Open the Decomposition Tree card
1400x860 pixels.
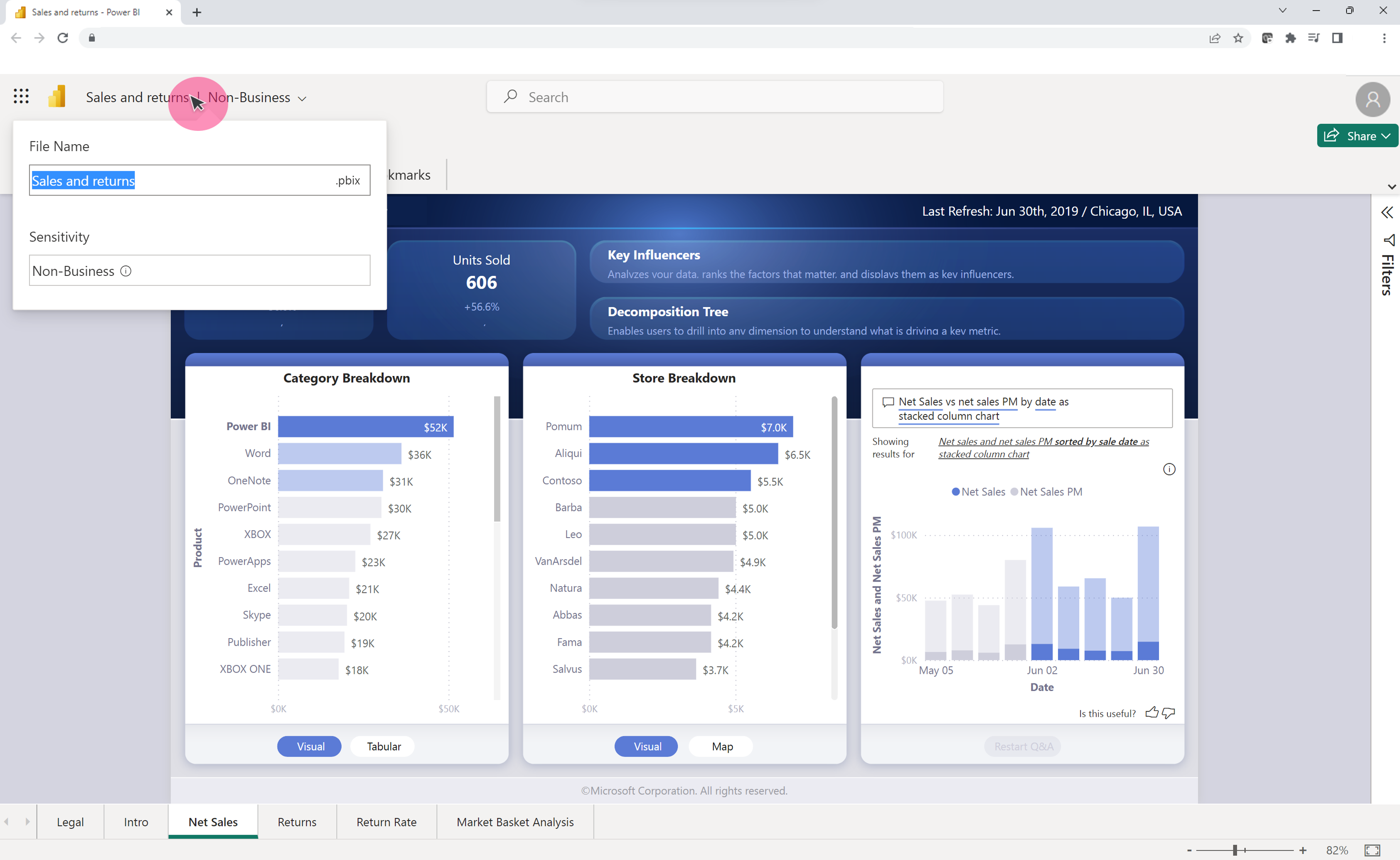click(886, 319)
